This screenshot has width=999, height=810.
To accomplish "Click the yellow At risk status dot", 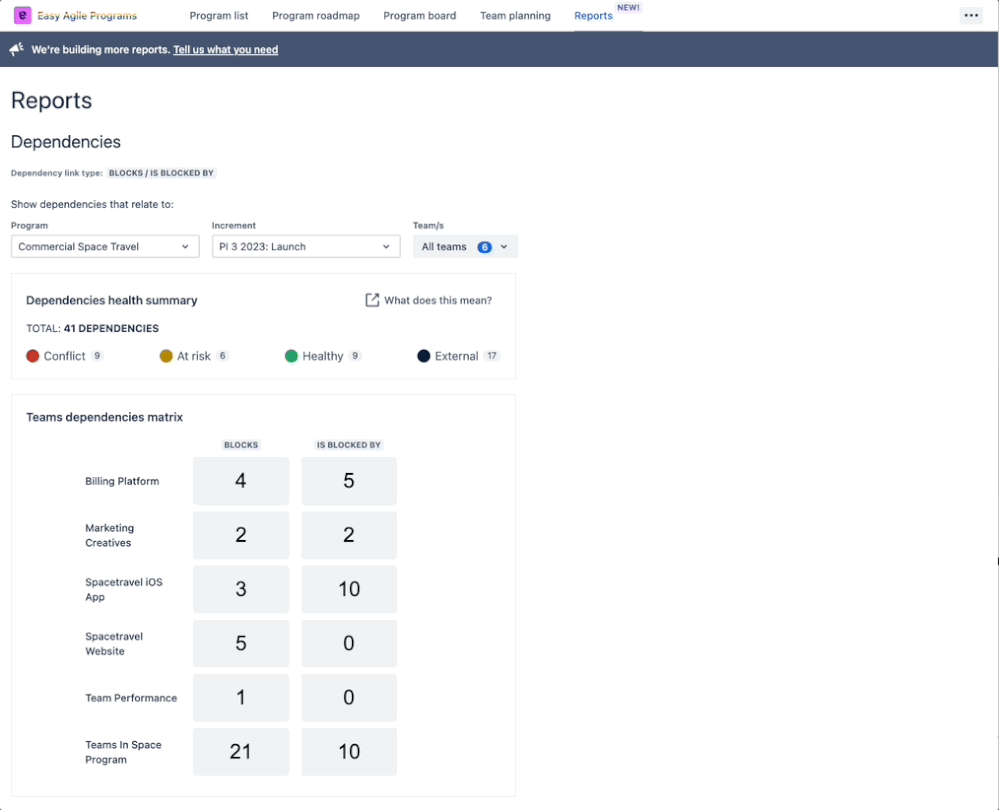I will pos(168,355).
